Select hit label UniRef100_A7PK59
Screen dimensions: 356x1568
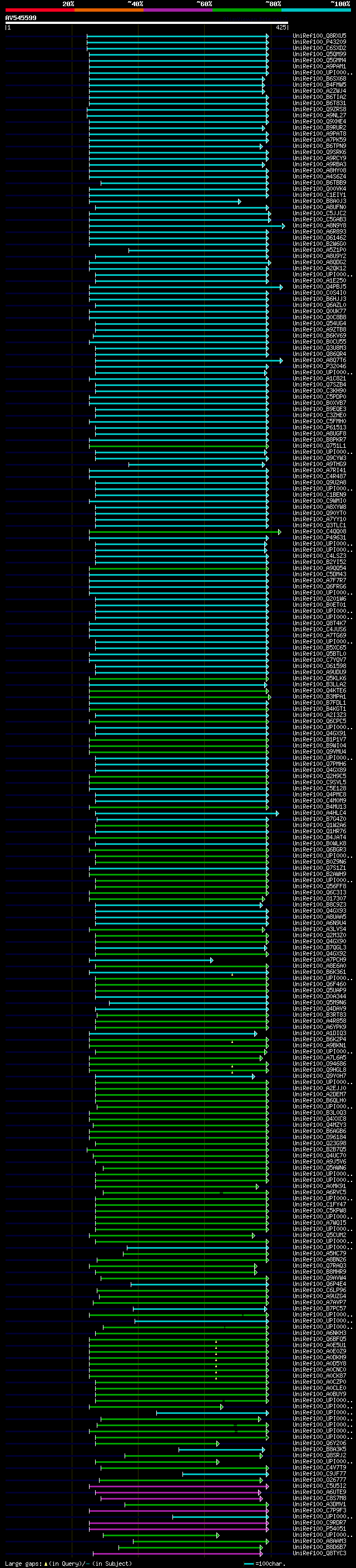[319, 140]
